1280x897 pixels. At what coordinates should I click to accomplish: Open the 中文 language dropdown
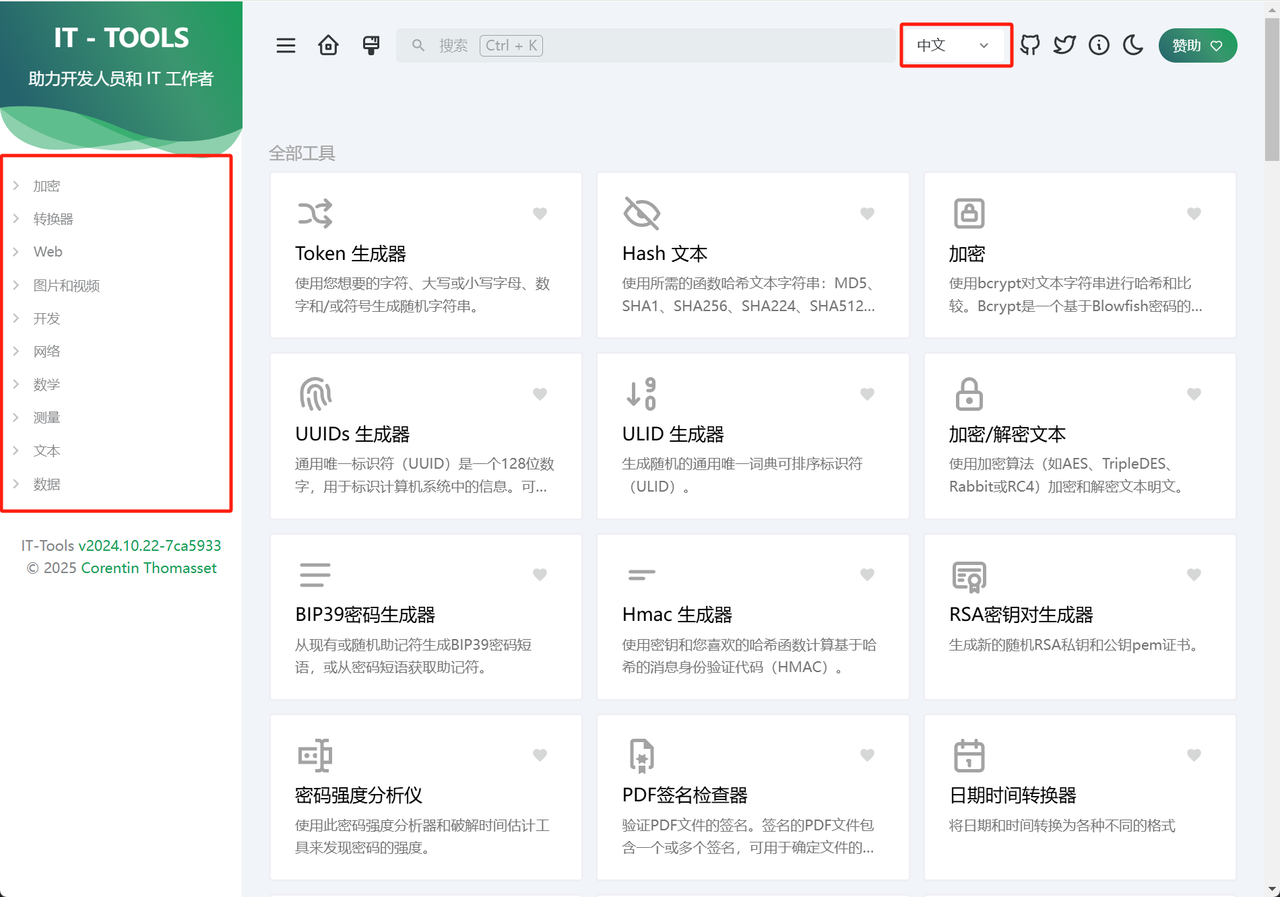(955, 45)
